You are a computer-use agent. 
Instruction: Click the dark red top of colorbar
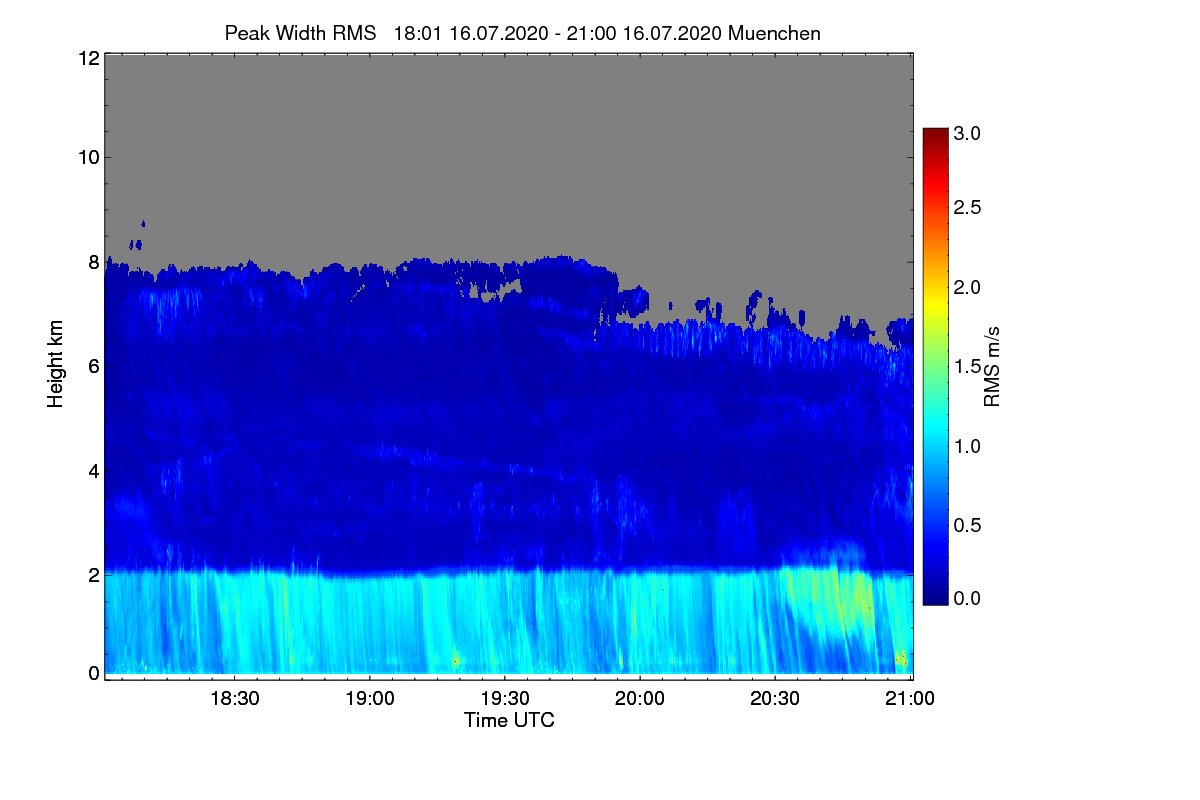click(x=935, y=135)
